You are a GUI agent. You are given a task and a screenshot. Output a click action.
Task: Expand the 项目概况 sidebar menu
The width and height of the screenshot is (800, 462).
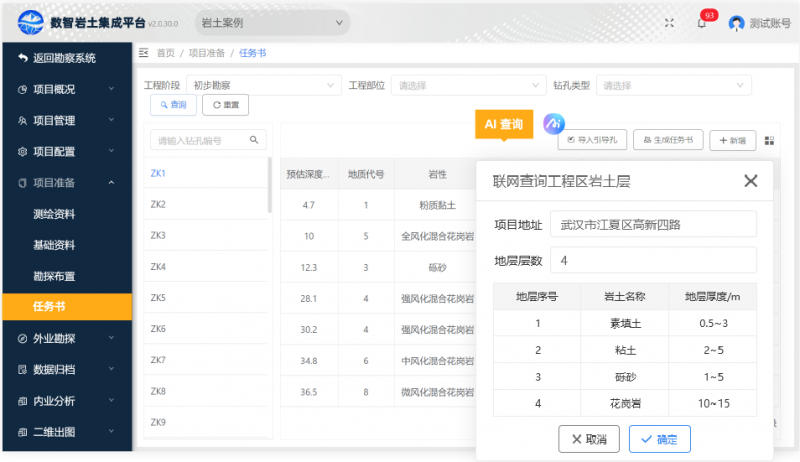(x=66, y=89)
